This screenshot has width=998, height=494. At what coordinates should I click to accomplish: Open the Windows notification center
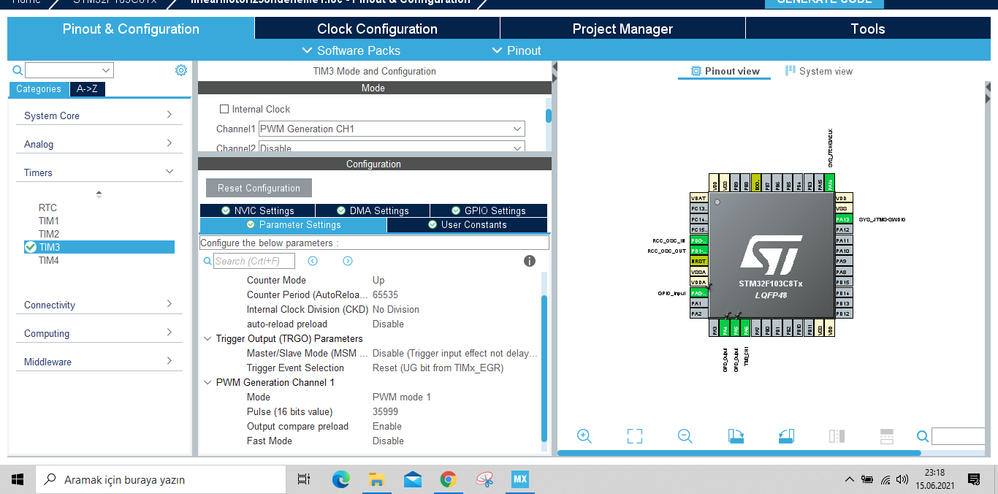[x=974, y=479]
